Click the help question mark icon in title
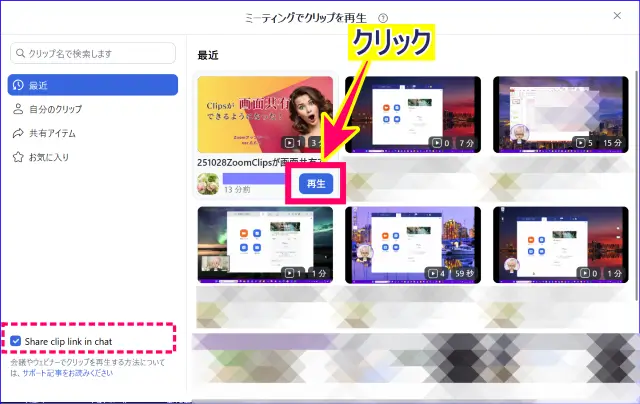This screenshot has height=404, width=640. coord(383,18)
